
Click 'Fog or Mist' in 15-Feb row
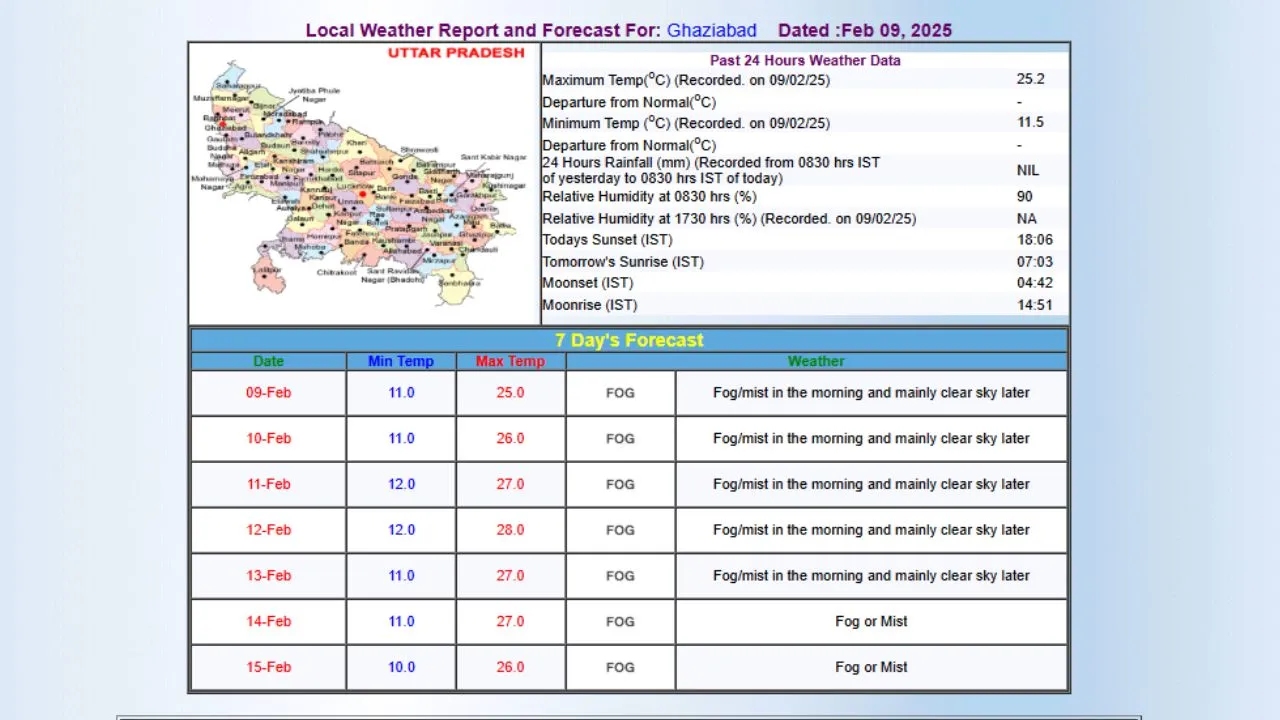871,667
